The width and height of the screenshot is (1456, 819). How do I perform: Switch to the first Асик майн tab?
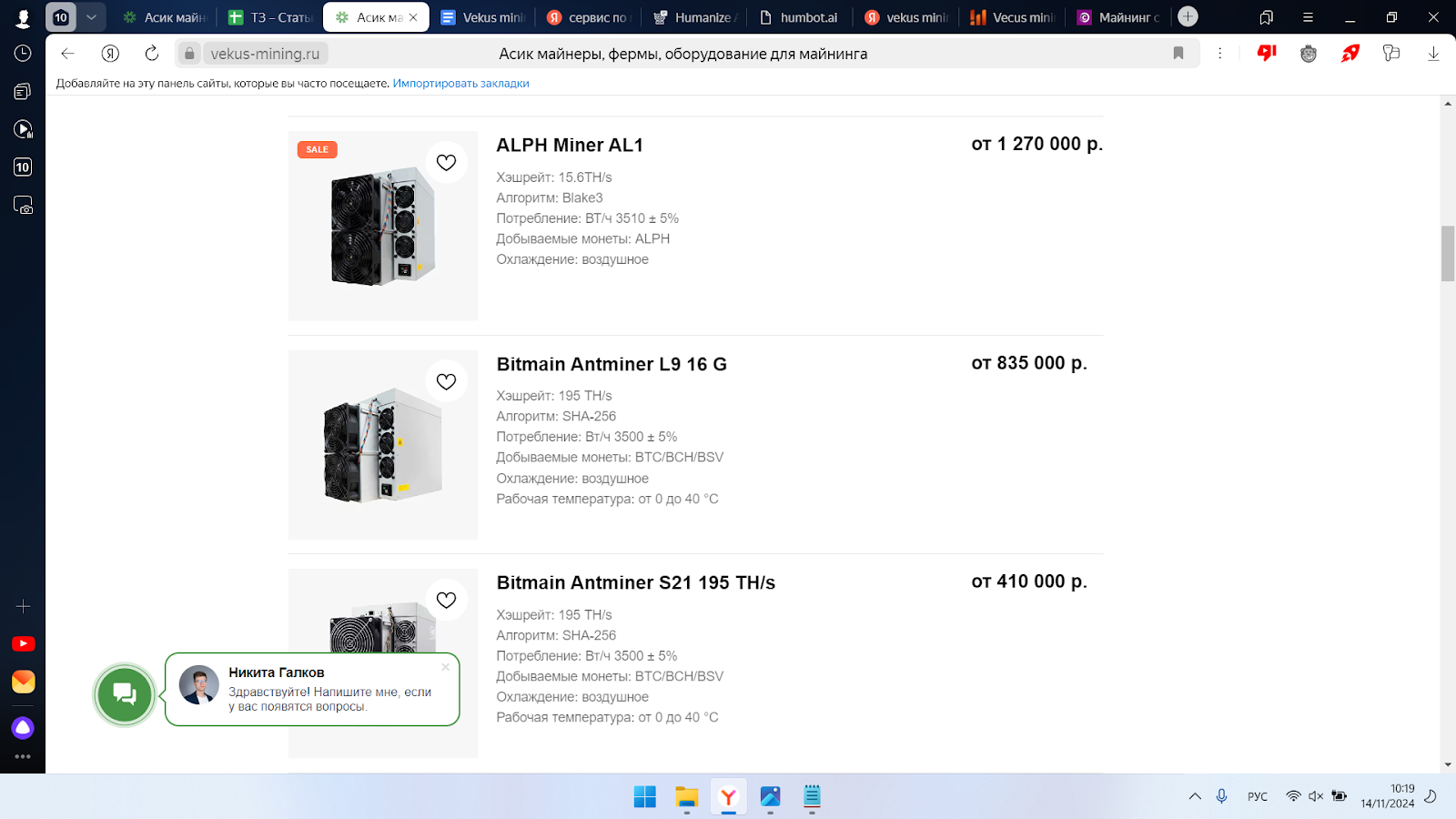click(165, 17)
